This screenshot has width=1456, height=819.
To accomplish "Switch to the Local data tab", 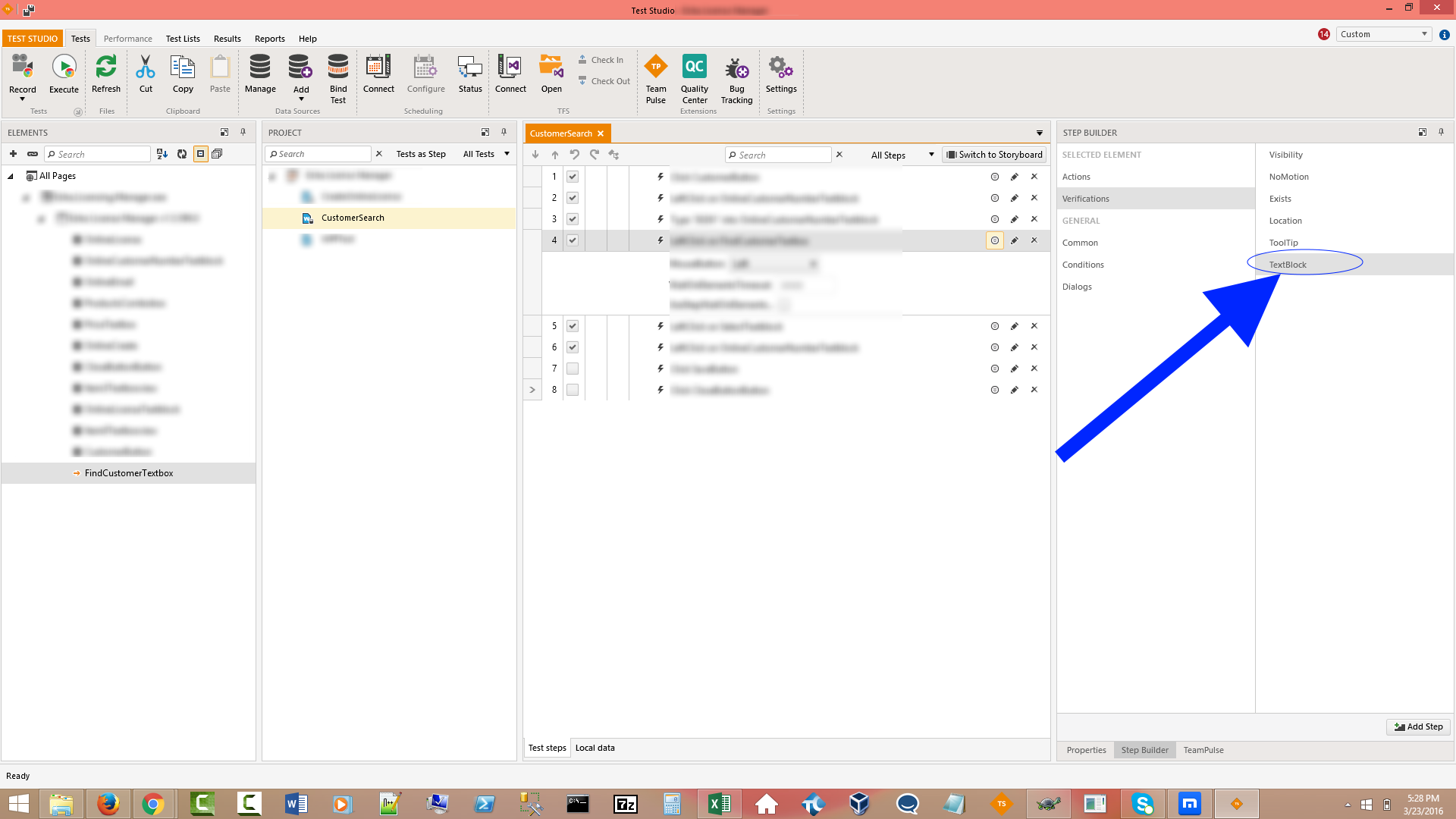I will point(595,748).
